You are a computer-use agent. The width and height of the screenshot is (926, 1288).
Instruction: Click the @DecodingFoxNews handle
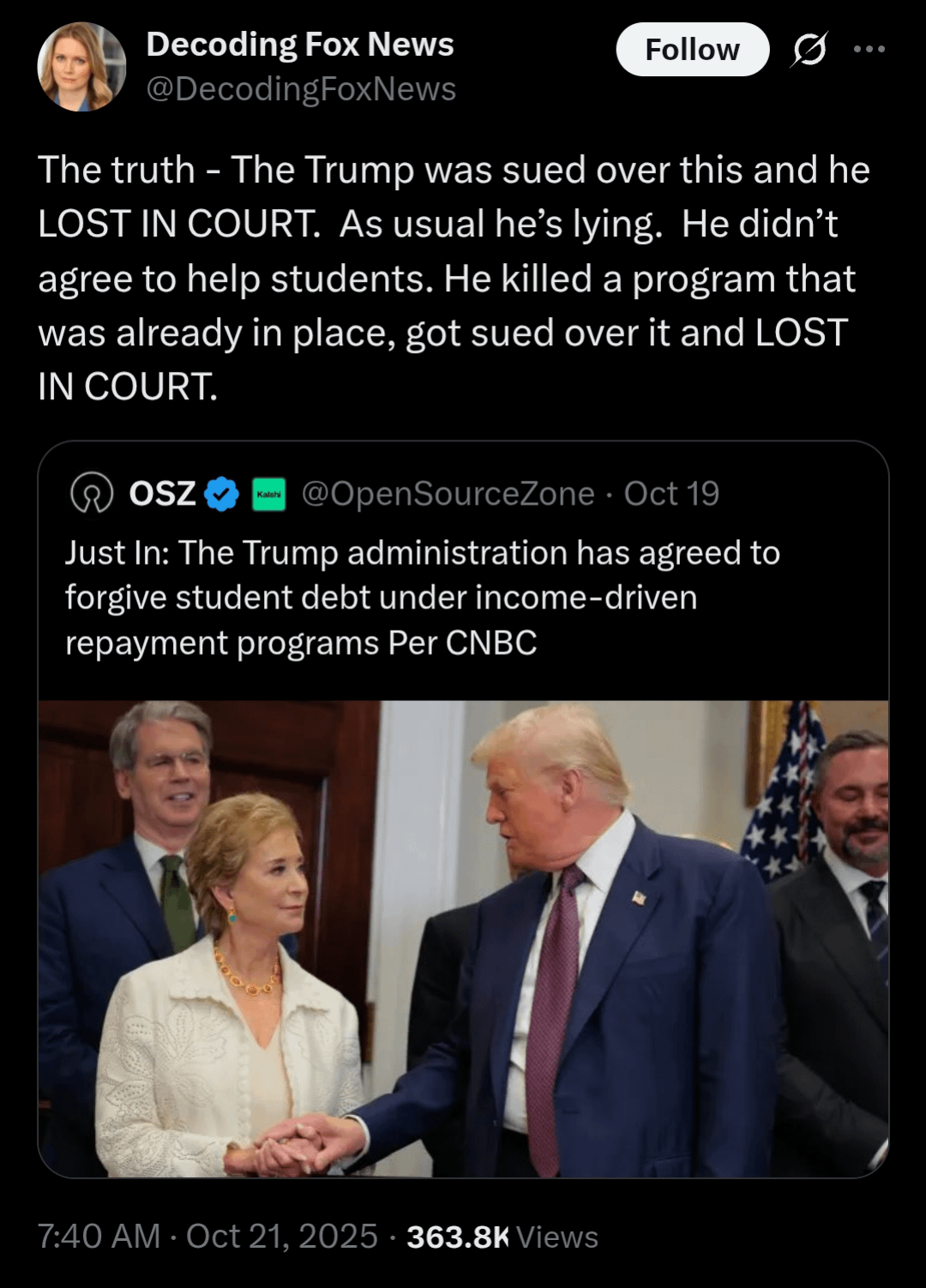pos(301,89)
